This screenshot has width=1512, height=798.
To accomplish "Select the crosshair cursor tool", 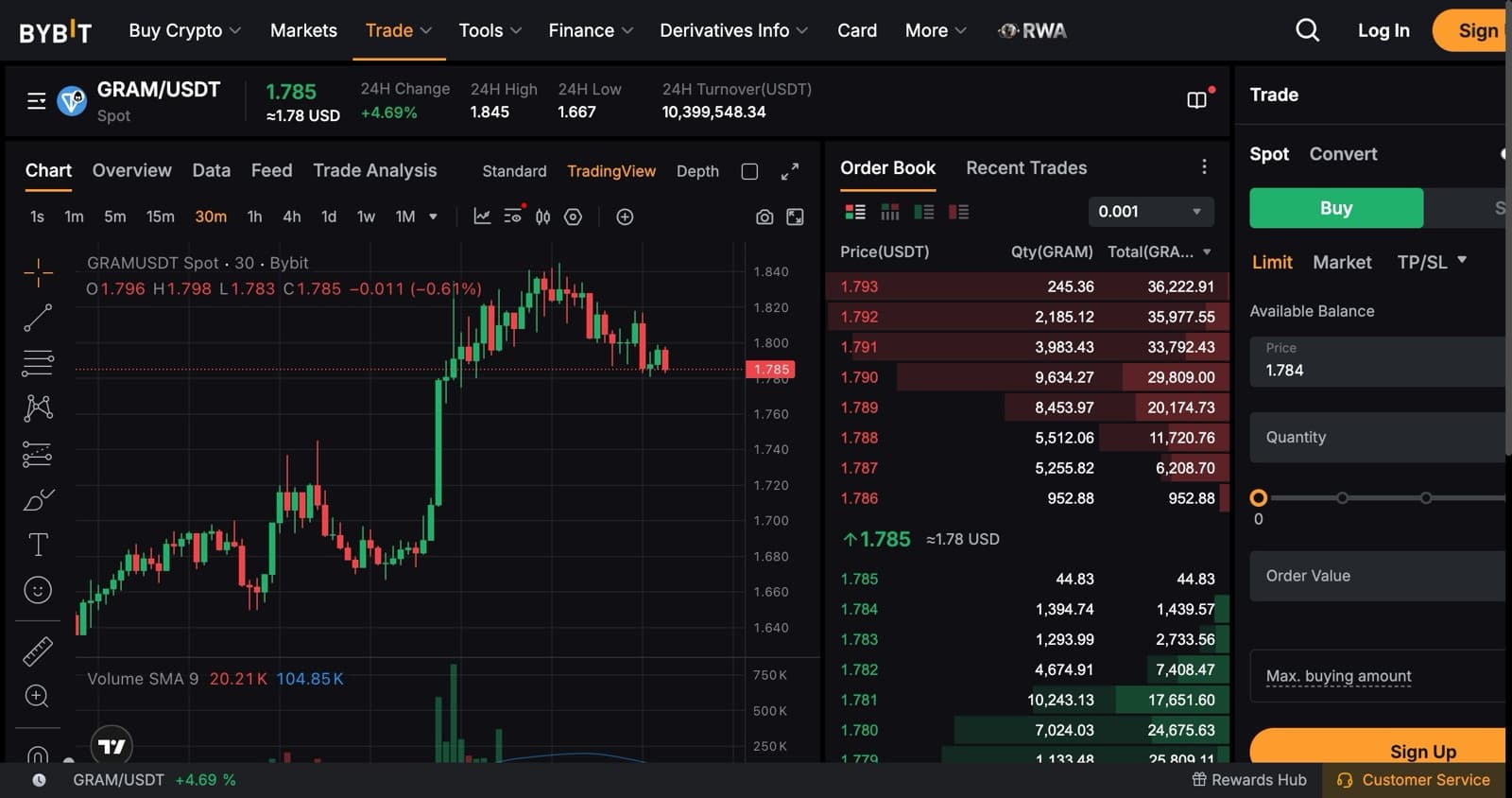I will [38, 272].
